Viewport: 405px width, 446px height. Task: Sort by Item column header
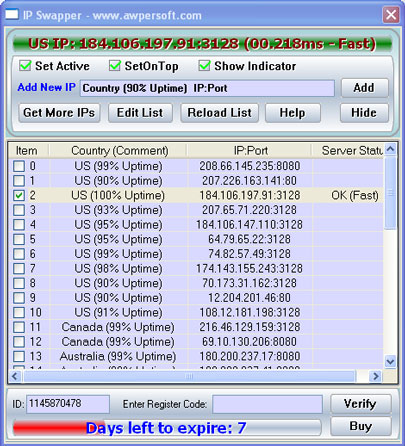[29, 151]
